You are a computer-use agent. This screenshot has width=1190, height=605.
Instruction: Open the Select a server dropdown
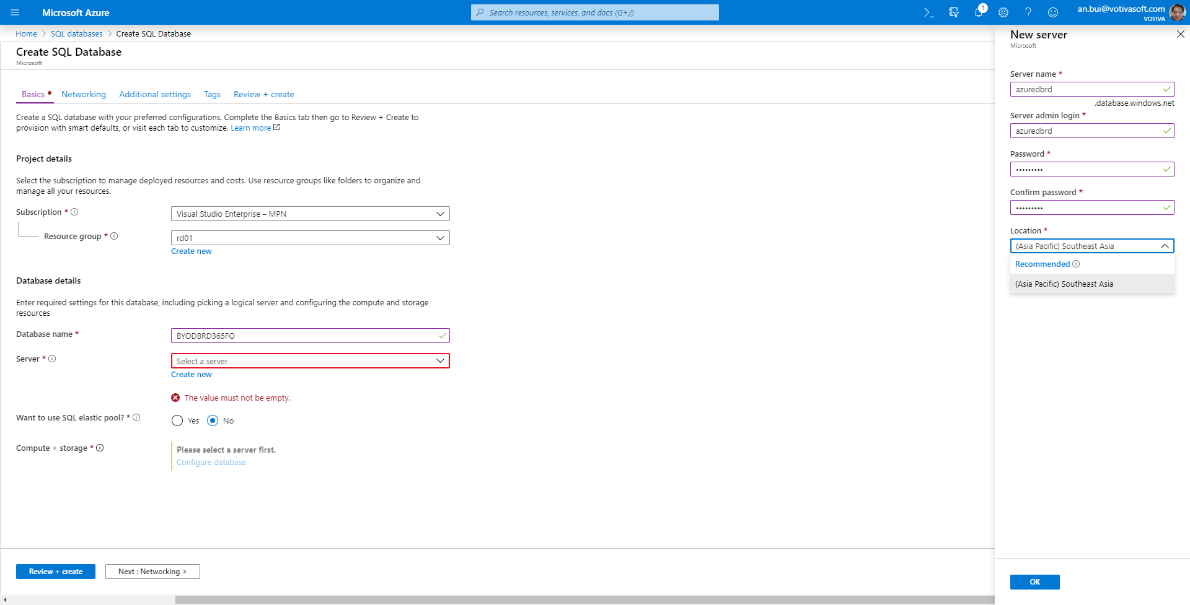[x=310, y=361]
